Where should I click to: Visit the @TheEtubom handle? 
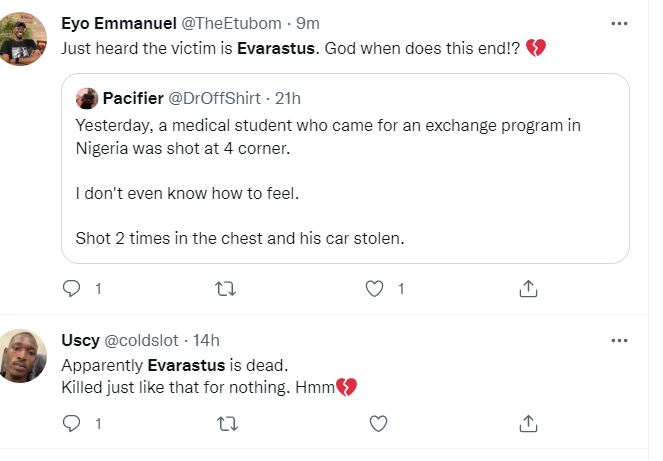[231, 23]
